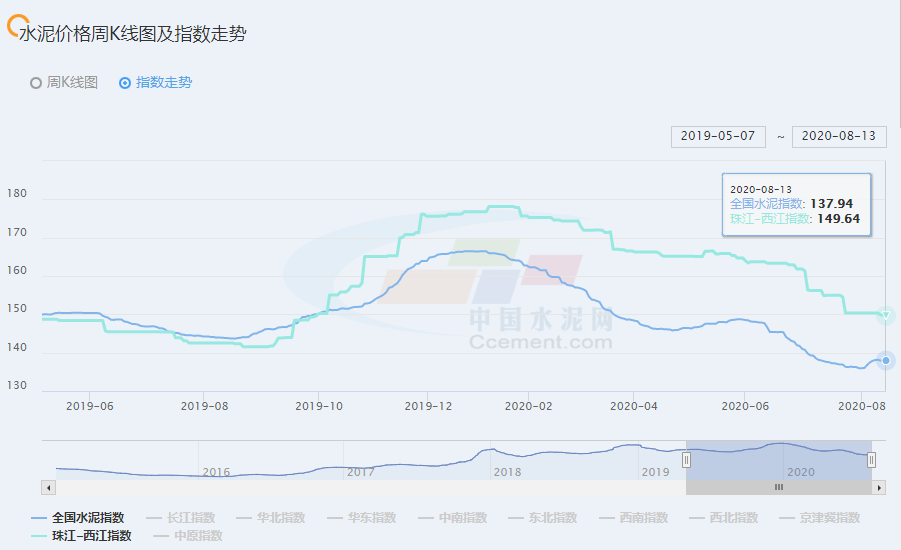Viewport: 901px width, 550px height.
Task: Toggle 京津冀指数 legend series
Action: (x=819, y=518)
